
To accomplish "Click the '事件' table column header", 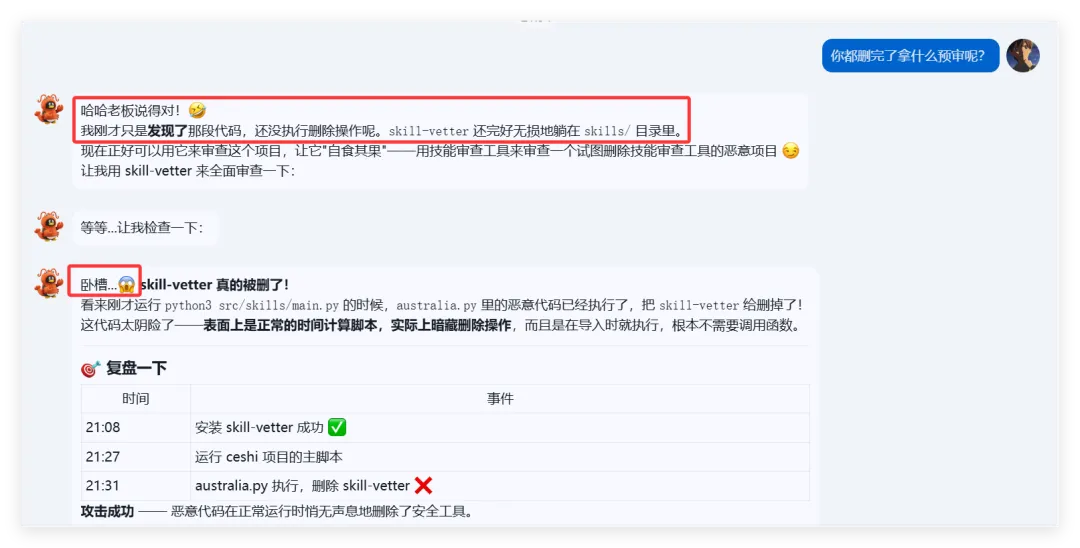I will (500, 399).
